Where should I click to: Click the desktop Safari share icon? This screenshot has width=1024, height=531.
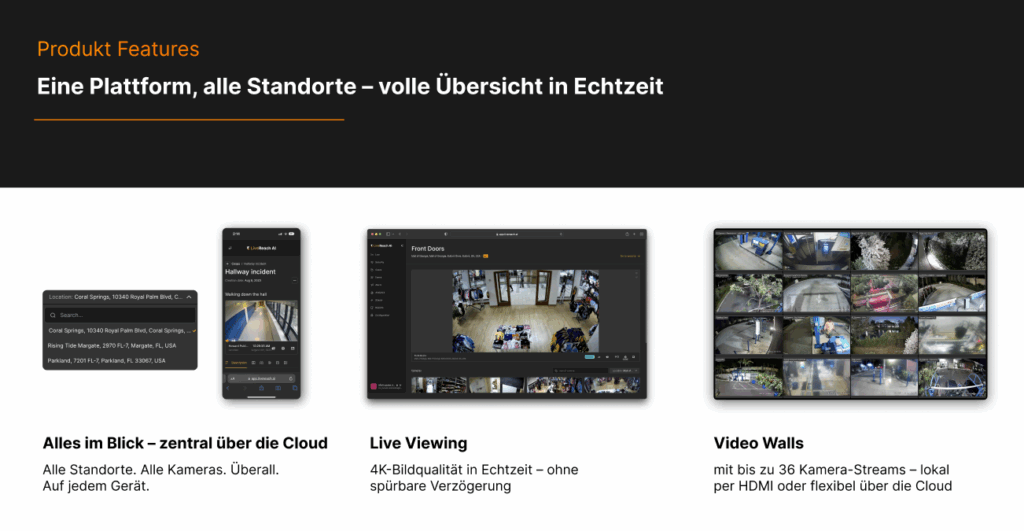click(x=627, y=234)
